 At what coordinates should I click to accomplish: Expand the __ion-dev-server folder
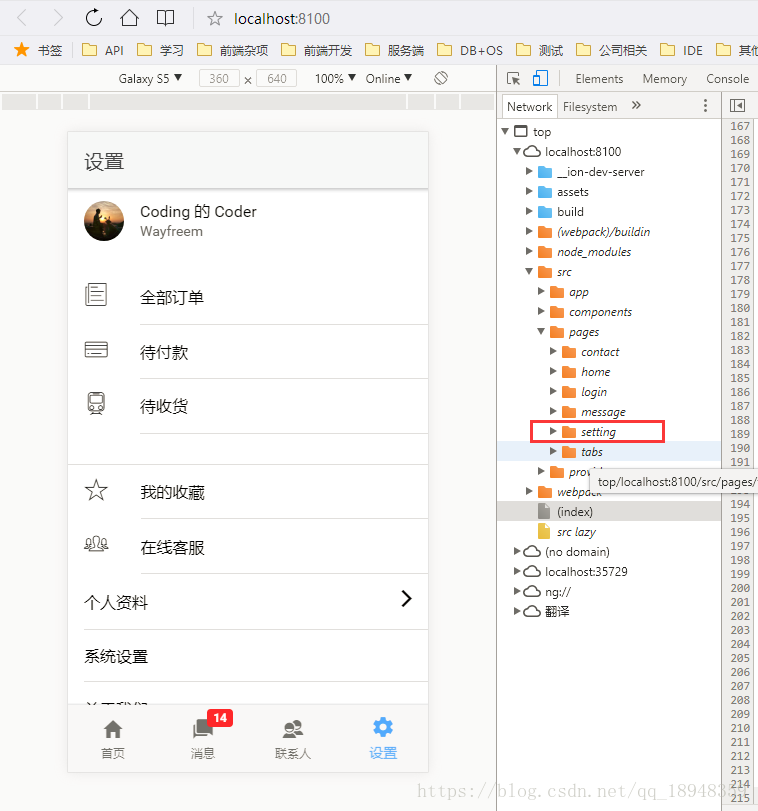click(529, 171)
